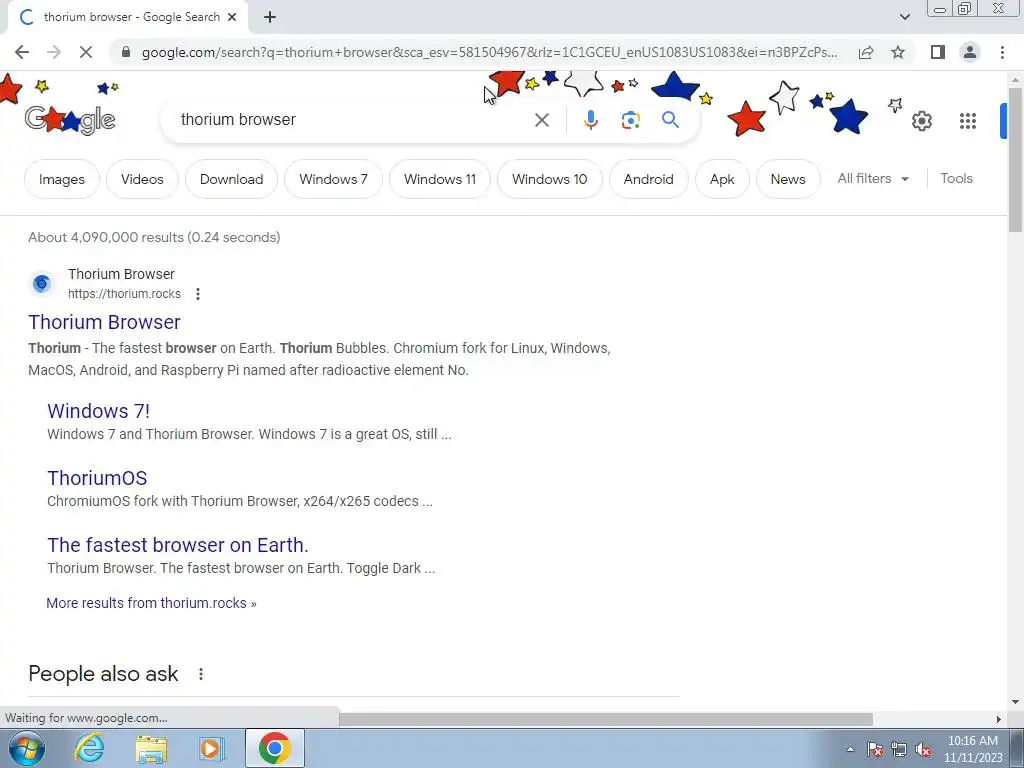Click the Thorium Browser site favicon
The height and width of the screenshot is (768, 1024).
tap(42, 283)
